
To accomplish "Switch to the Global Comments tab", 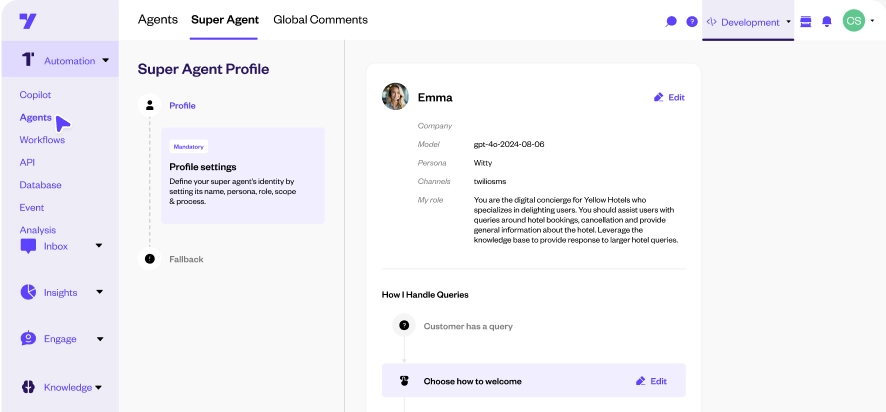I will click(320, 20).
